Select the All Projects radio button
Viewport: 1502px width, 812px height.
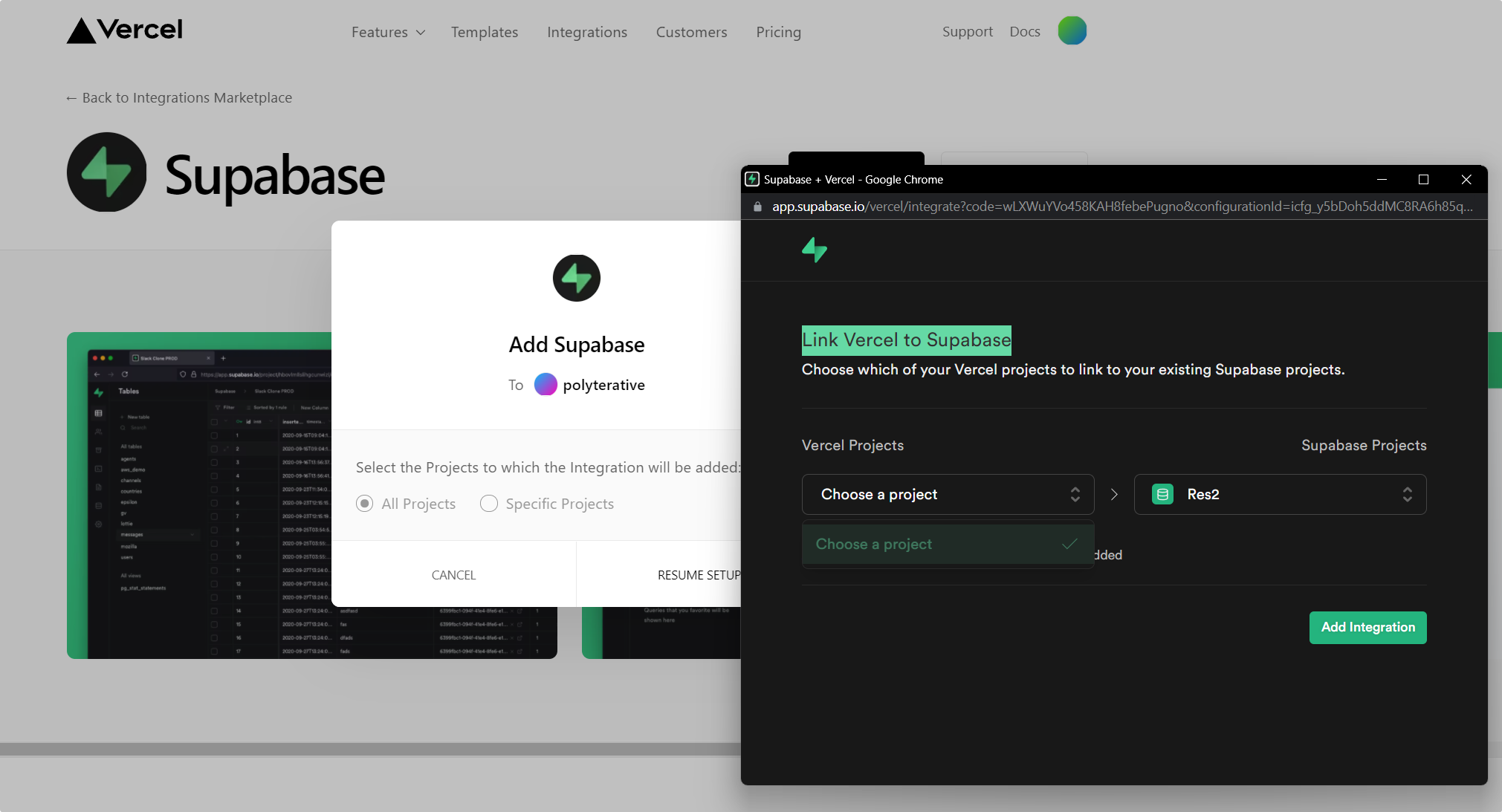(364, 503)
